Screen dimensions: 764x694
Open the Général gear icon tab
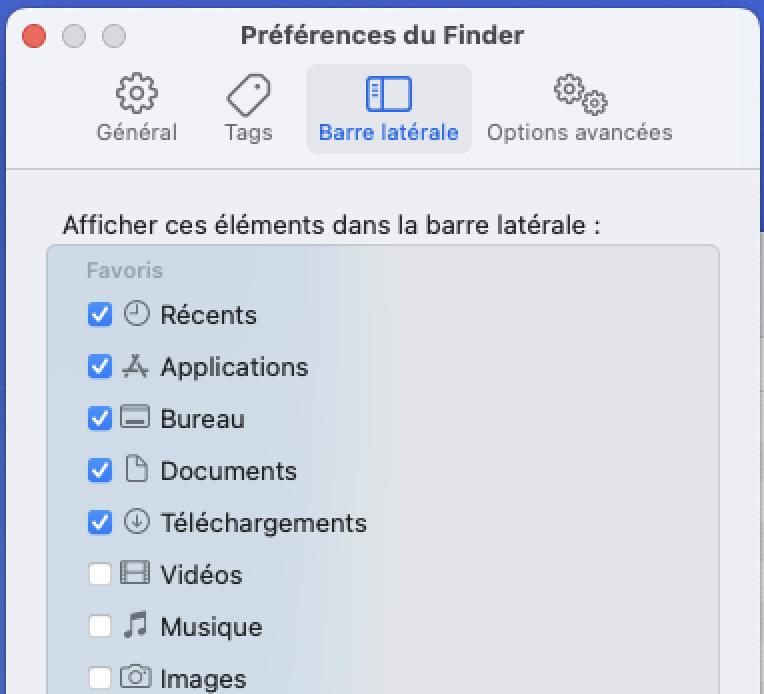(136, 95)
